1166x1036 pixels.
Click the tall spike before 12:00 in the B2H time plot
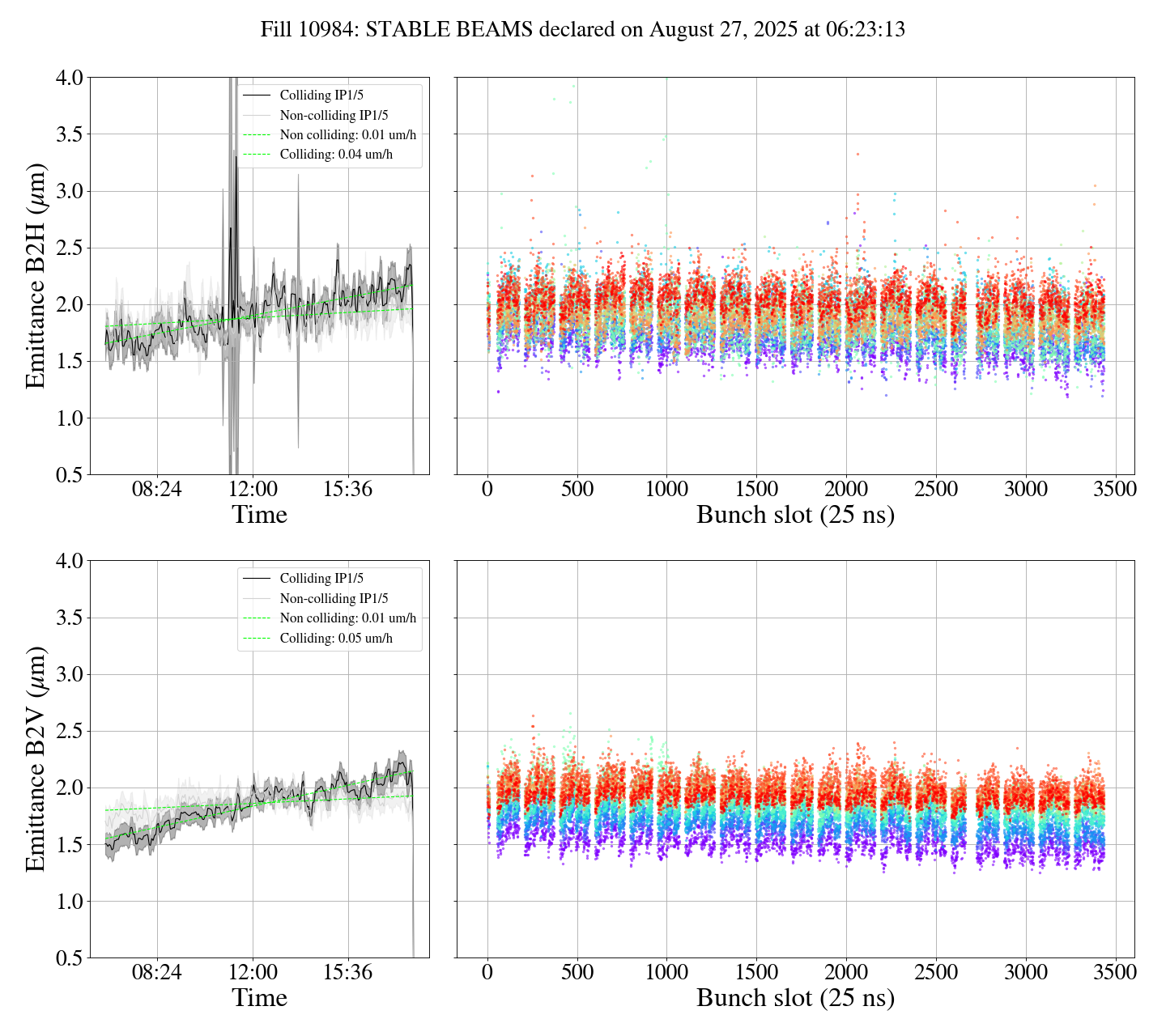[234, 162]
